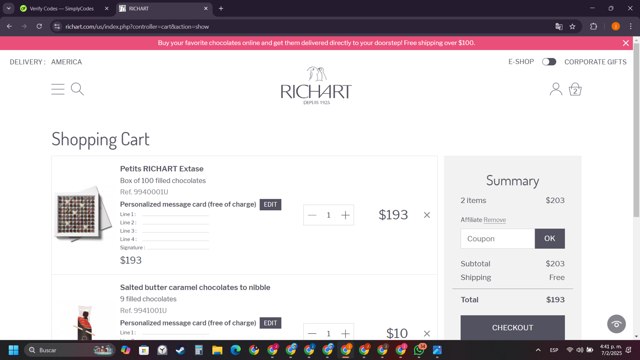
Task: Open WhatsApp from taskbar
Action: pos(419,350)
